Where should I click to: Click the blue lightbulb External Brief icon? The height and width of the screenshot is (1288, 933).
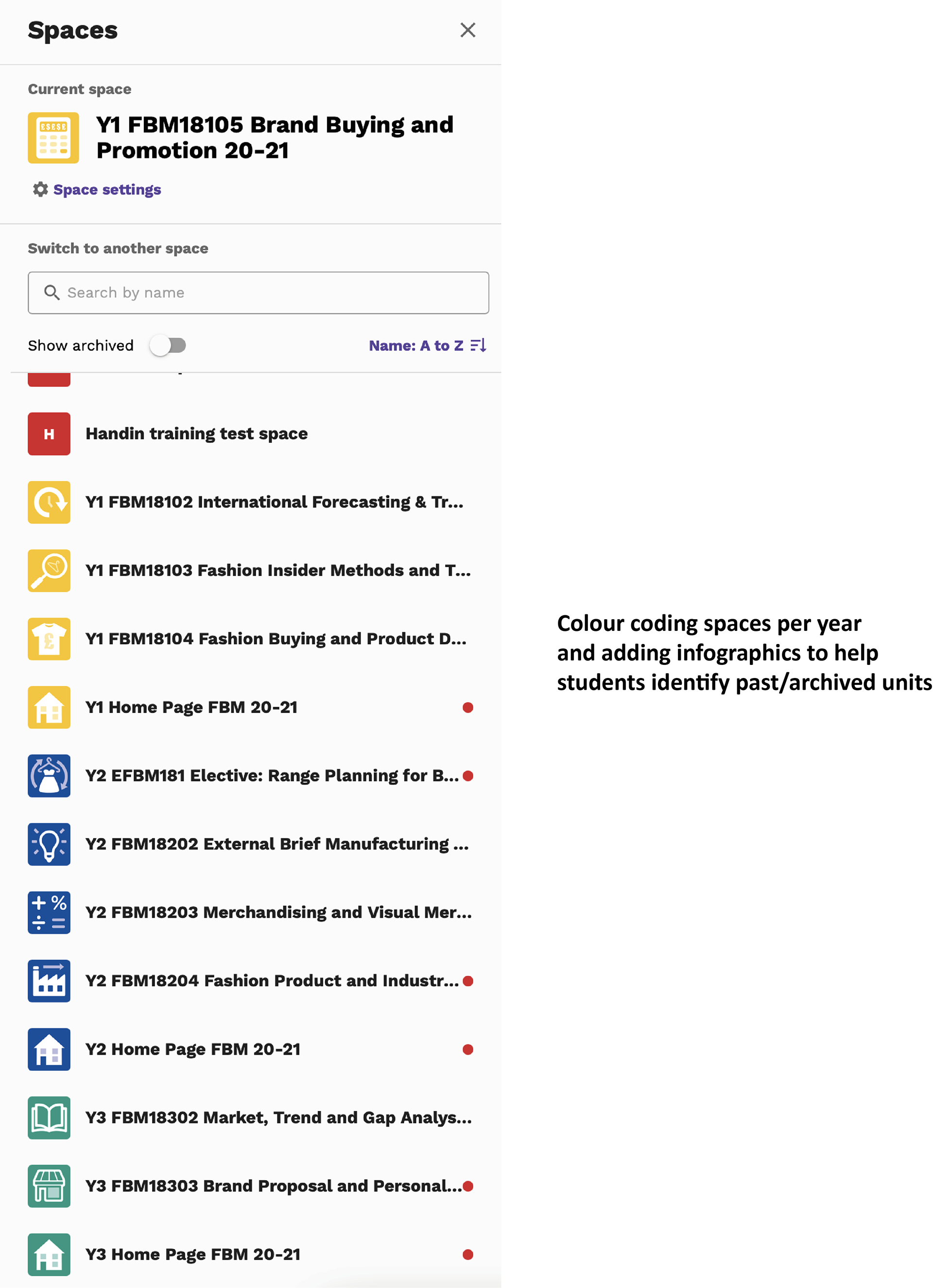49,844
